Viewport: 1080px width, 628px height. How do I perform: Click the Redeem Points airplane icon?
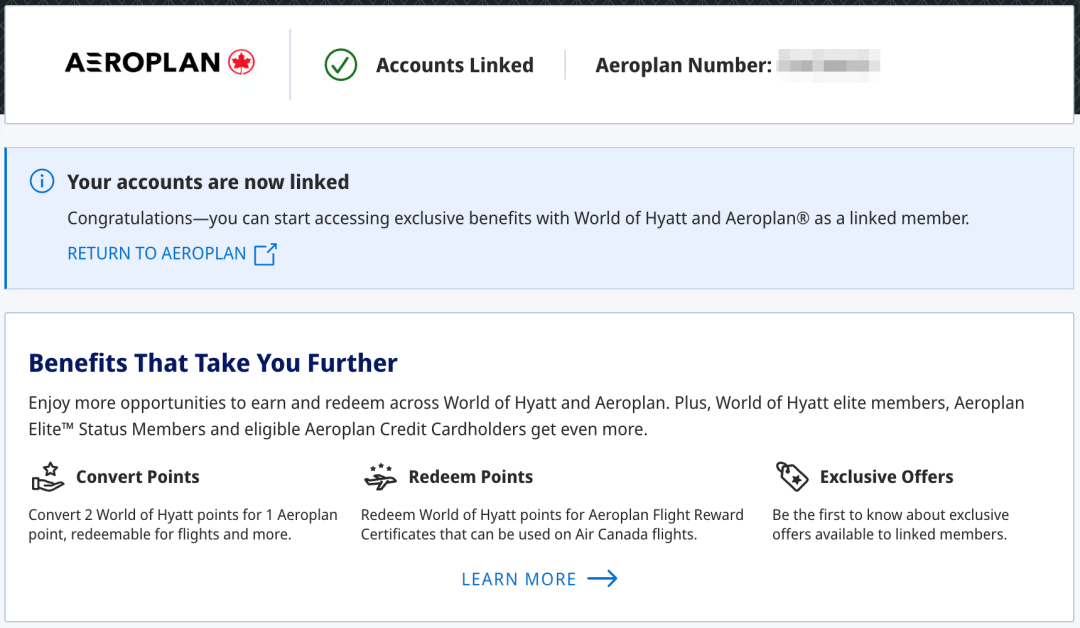380,477
